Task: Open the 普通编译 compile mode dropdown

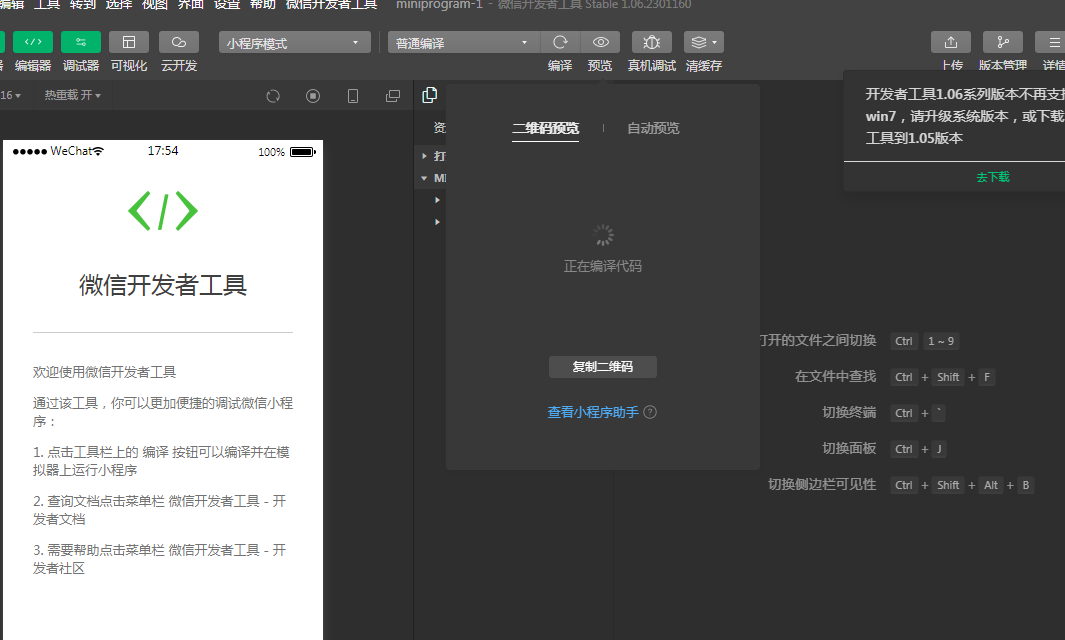Action: coord(464,43)
